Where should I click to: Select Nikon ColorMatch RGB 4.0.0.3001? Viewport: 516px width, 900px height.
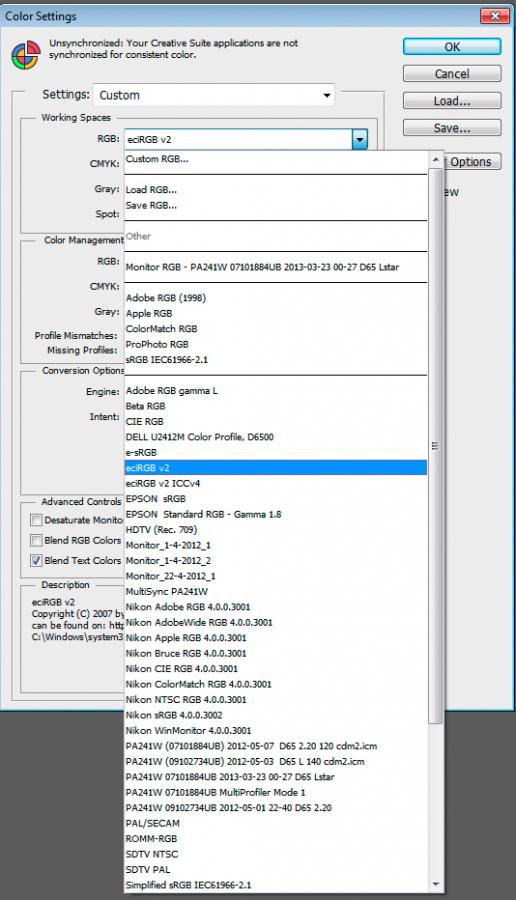[276, 684]
